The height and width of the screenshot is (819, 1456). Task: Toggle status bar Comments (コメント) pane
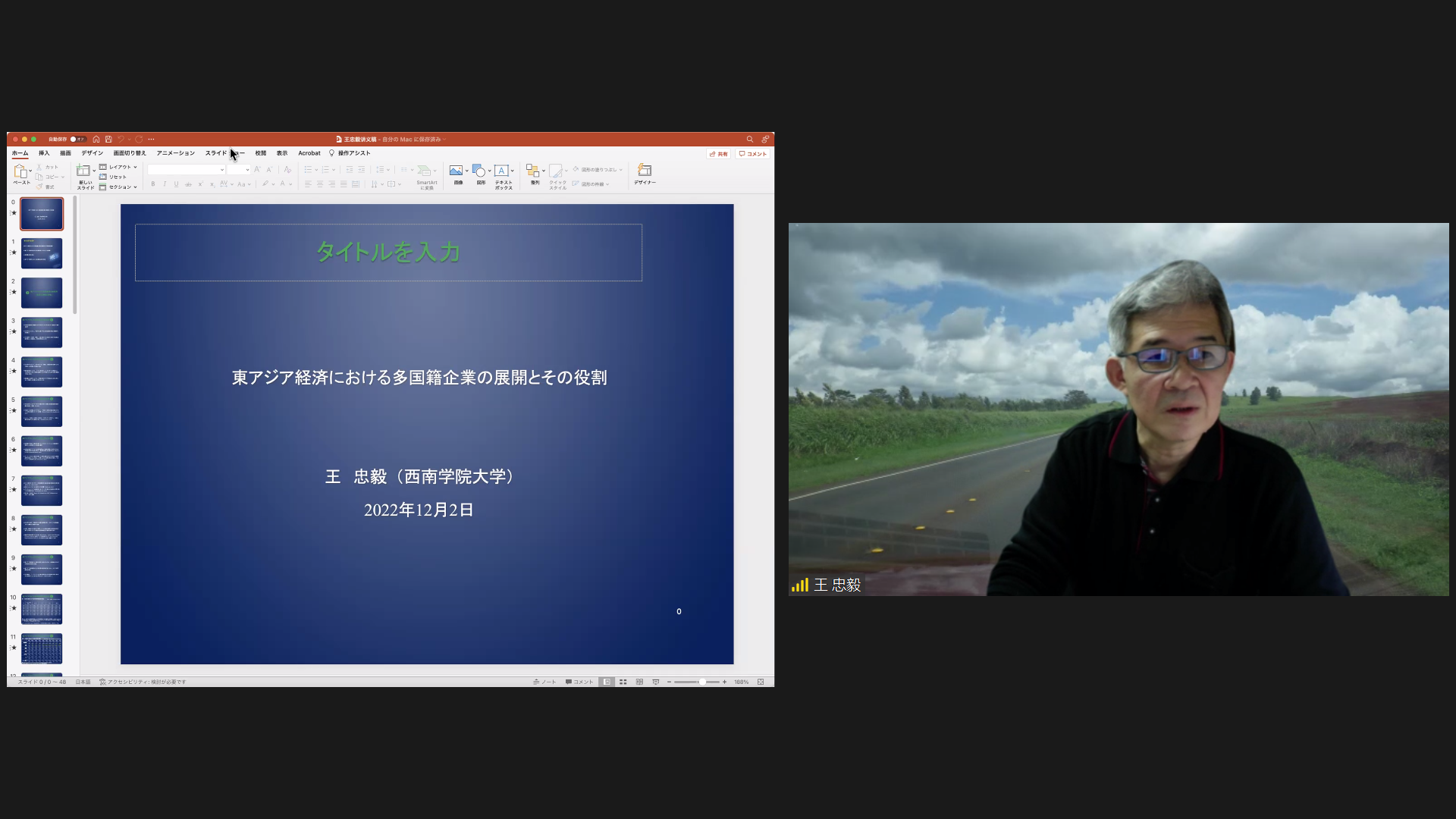click(x=579, y=682)
